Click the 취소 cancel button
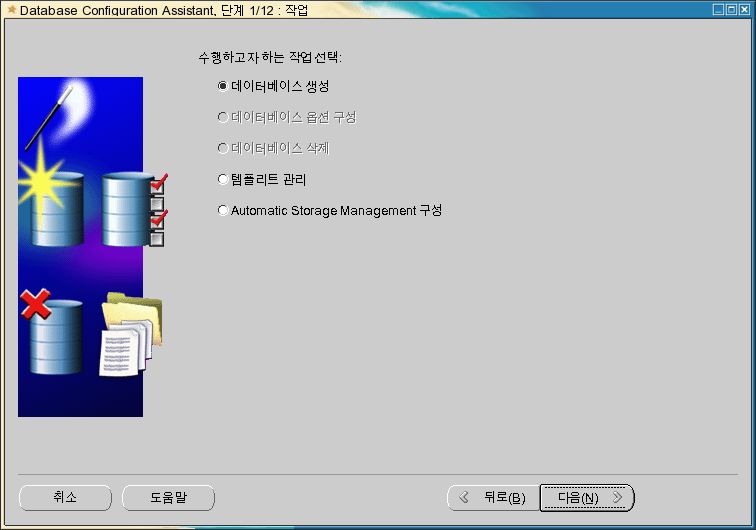Image resolution: width=756 pixels, height=530 pixels. (x=65, y=497)
